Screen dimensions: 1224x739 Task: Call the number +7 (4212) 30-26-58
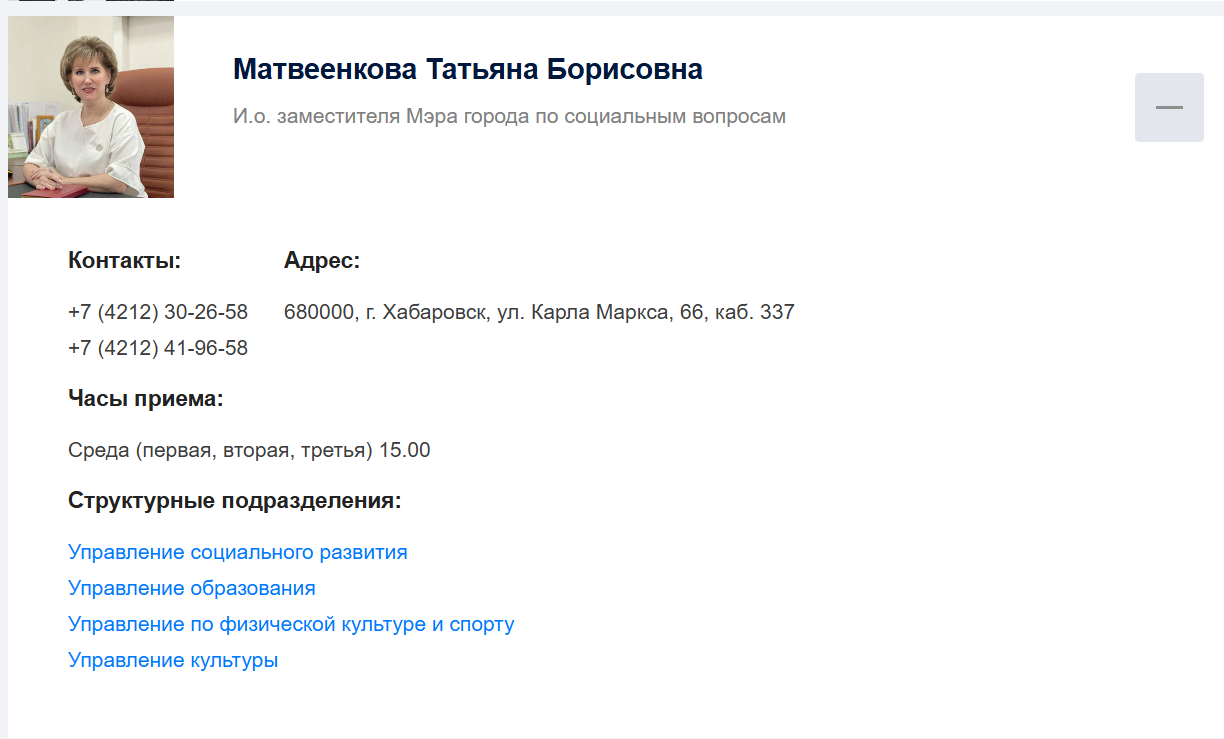tap(157, 311)
